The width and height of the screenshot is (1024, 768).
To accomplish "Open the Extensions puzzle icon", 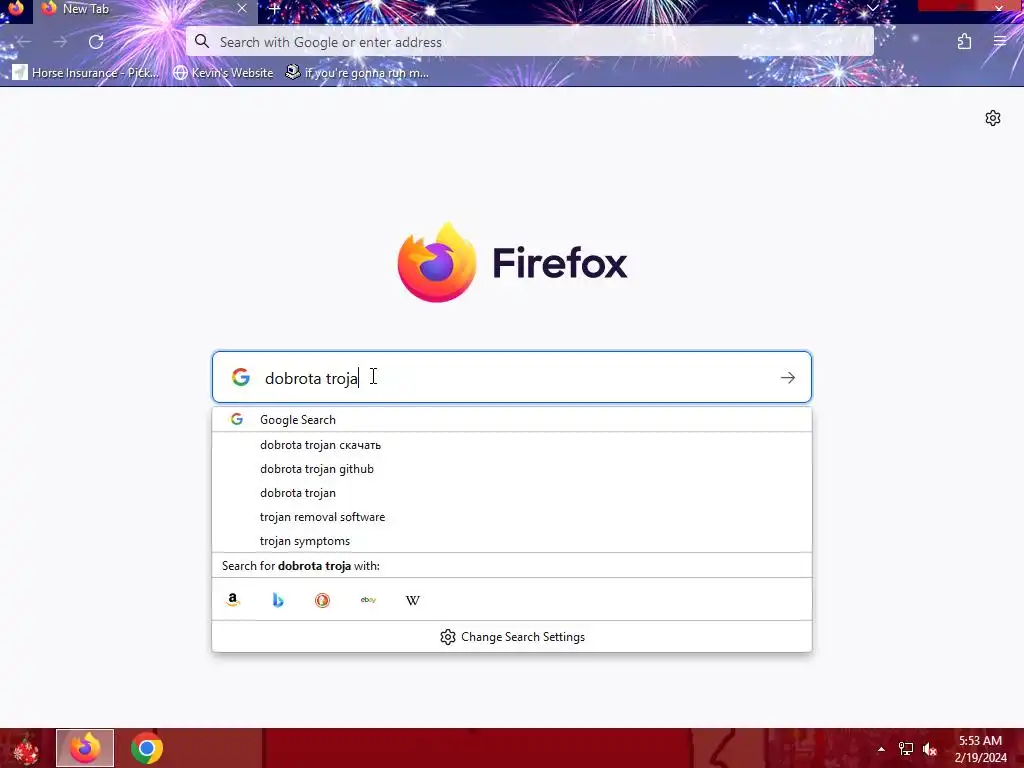I will [x=965, y=42].
